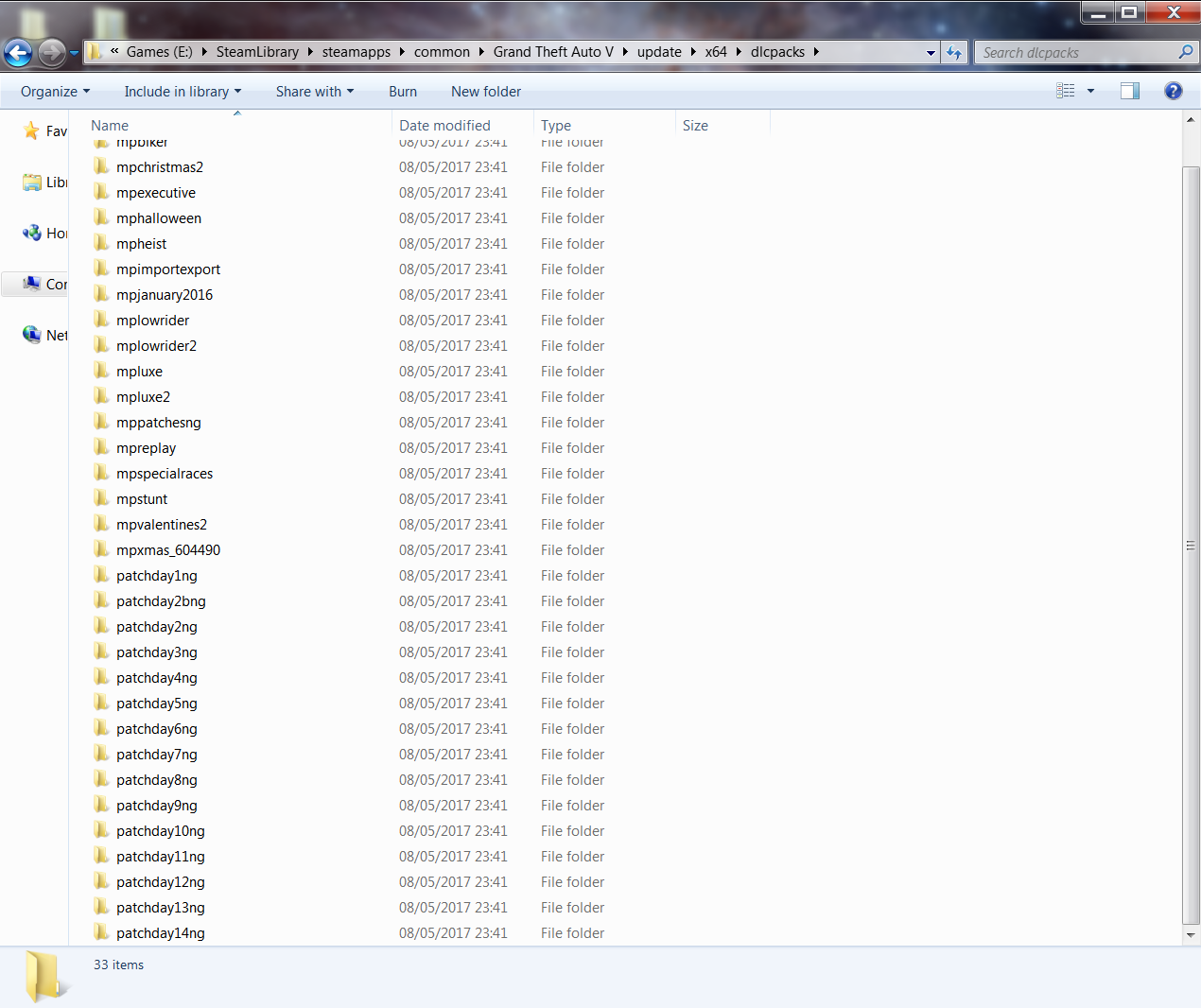Select the mpheist folder icon
This screenshot has height=1008, width=1201.
click(102, 243)
